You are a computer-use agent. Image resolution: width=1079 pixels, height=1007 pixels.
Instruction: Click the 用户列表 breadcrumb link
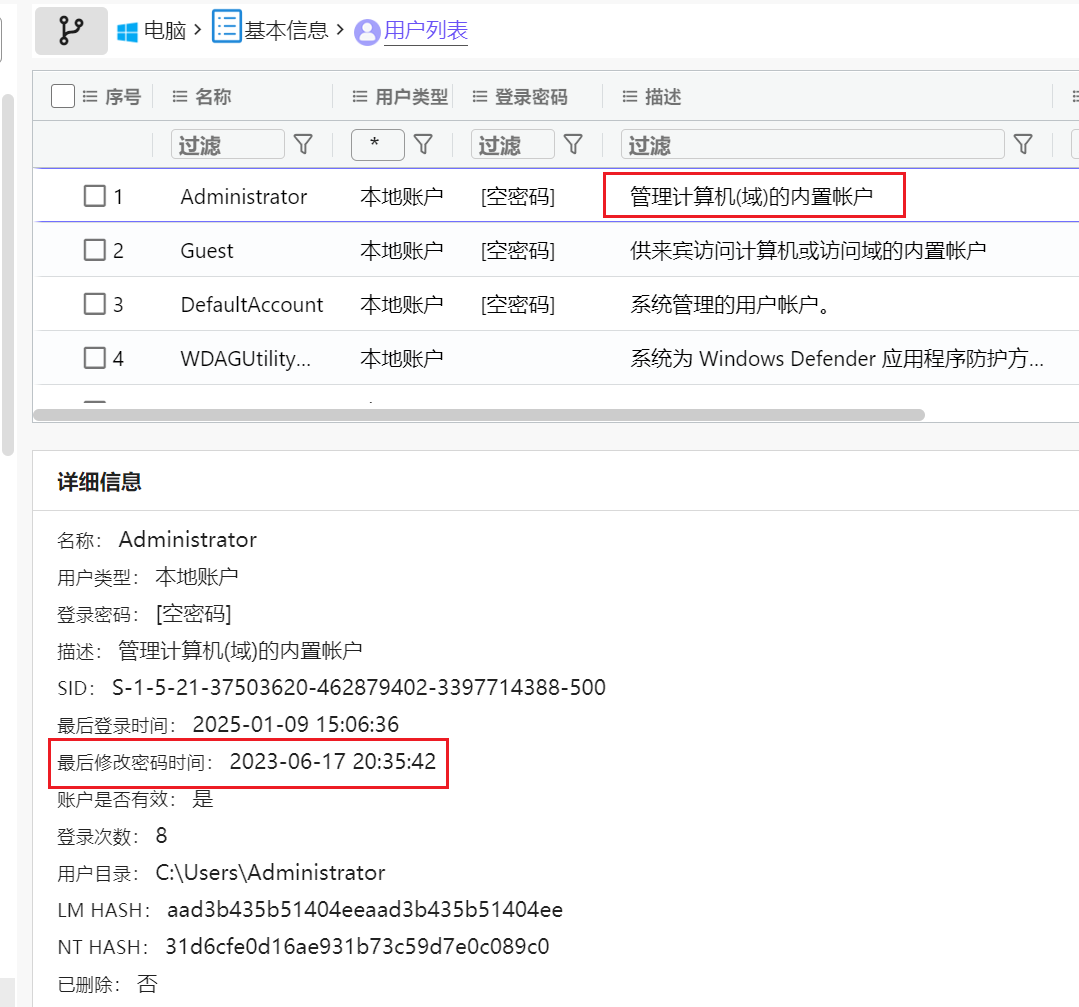426,31
